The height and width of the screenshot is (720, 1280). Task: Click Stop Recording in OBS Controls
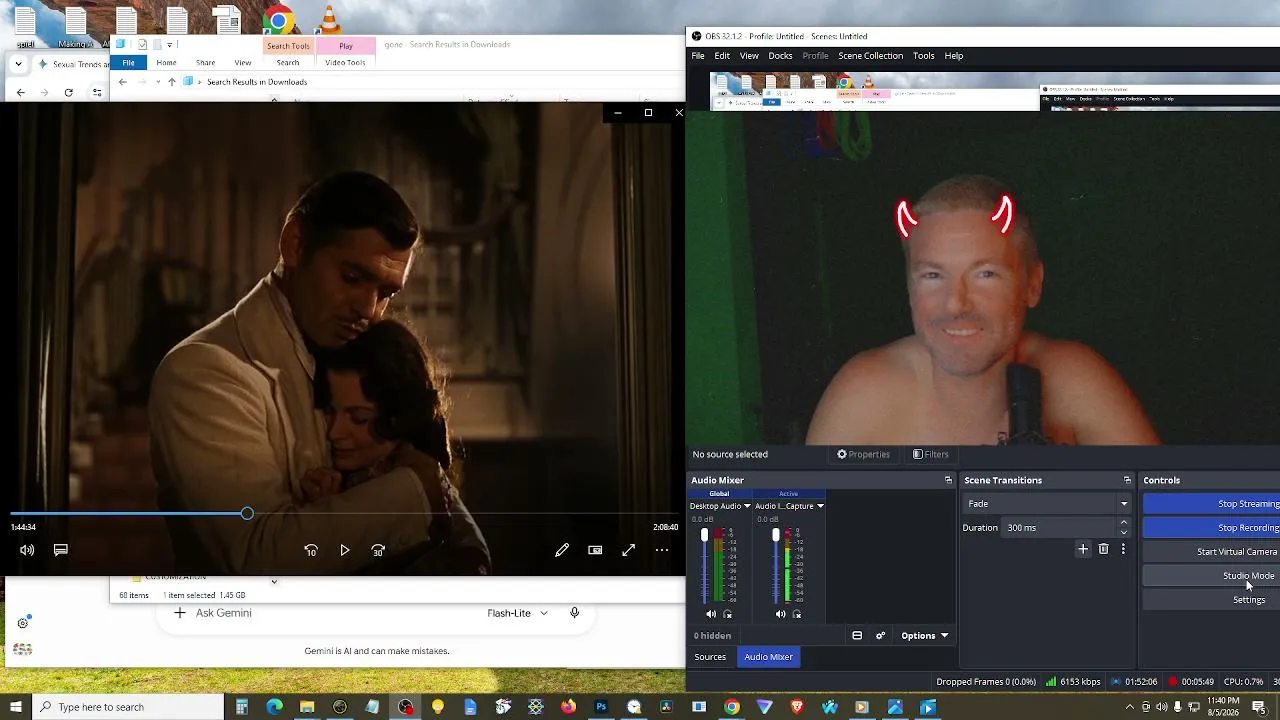1211,528
